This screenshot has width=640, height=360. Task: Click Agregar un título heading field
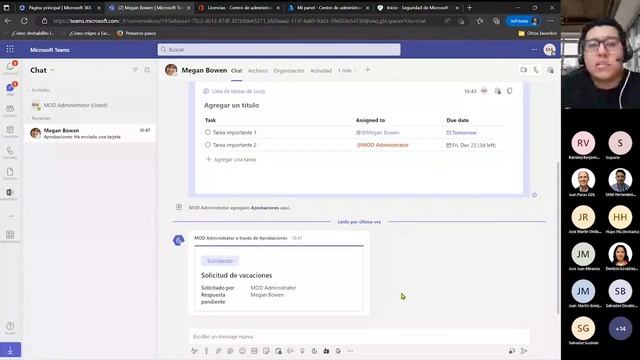[231, 105]
